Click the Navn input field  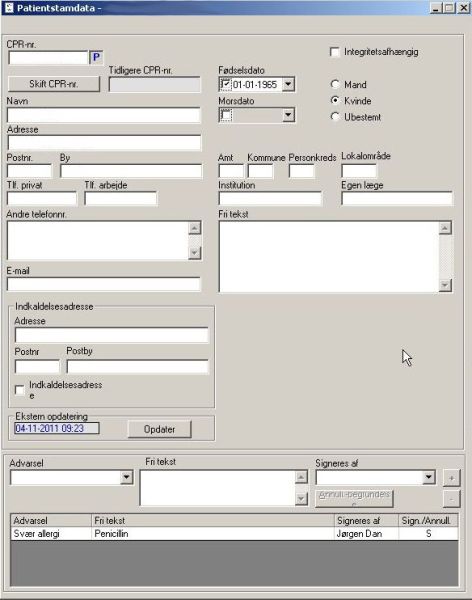pyautogui.click(x=104, y=115)
